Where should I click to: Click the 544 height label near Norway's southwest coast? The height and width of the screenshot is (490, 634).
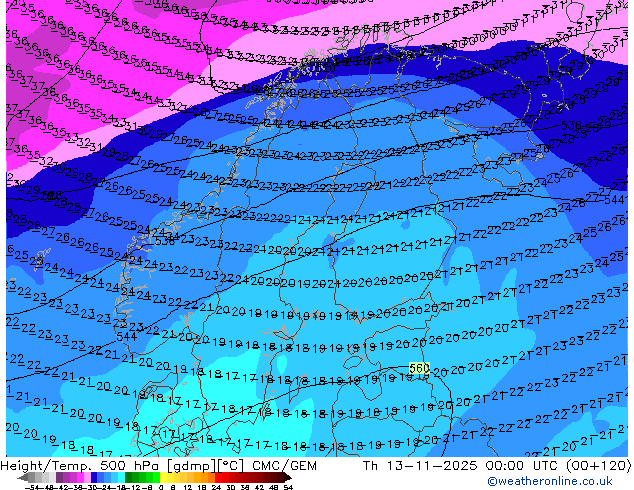[126, 336]
